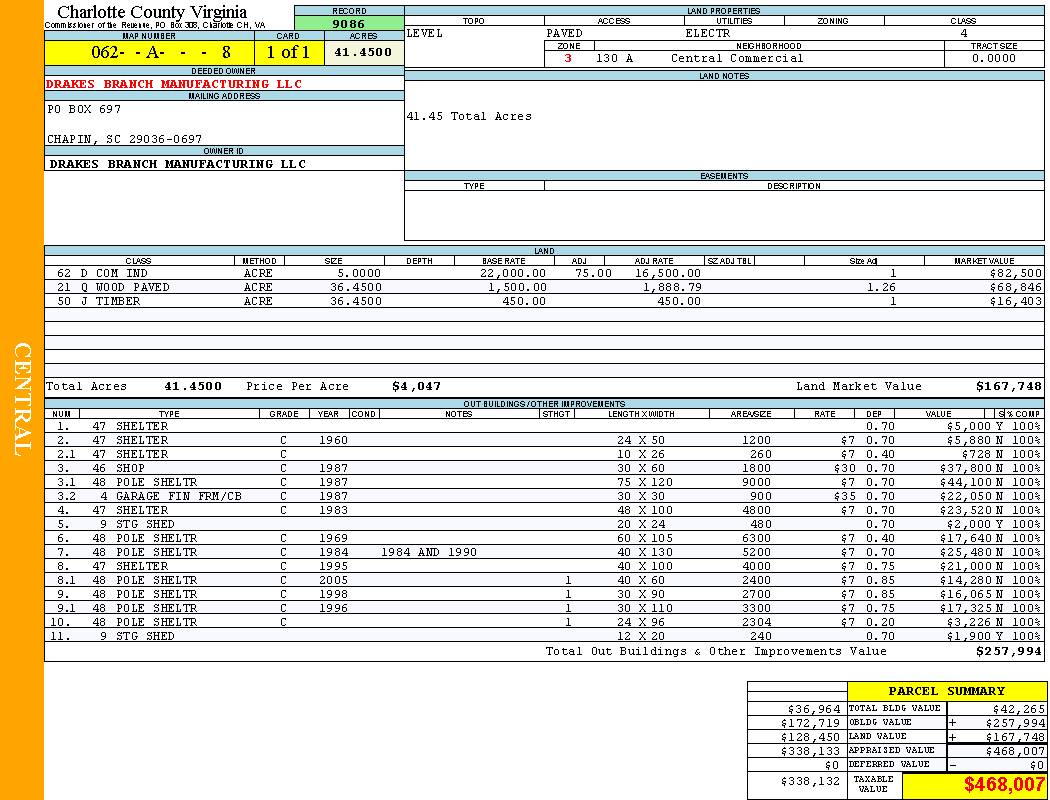
Task: Select the 50 J TIMBER land row
Action: (x=544, y=301)
